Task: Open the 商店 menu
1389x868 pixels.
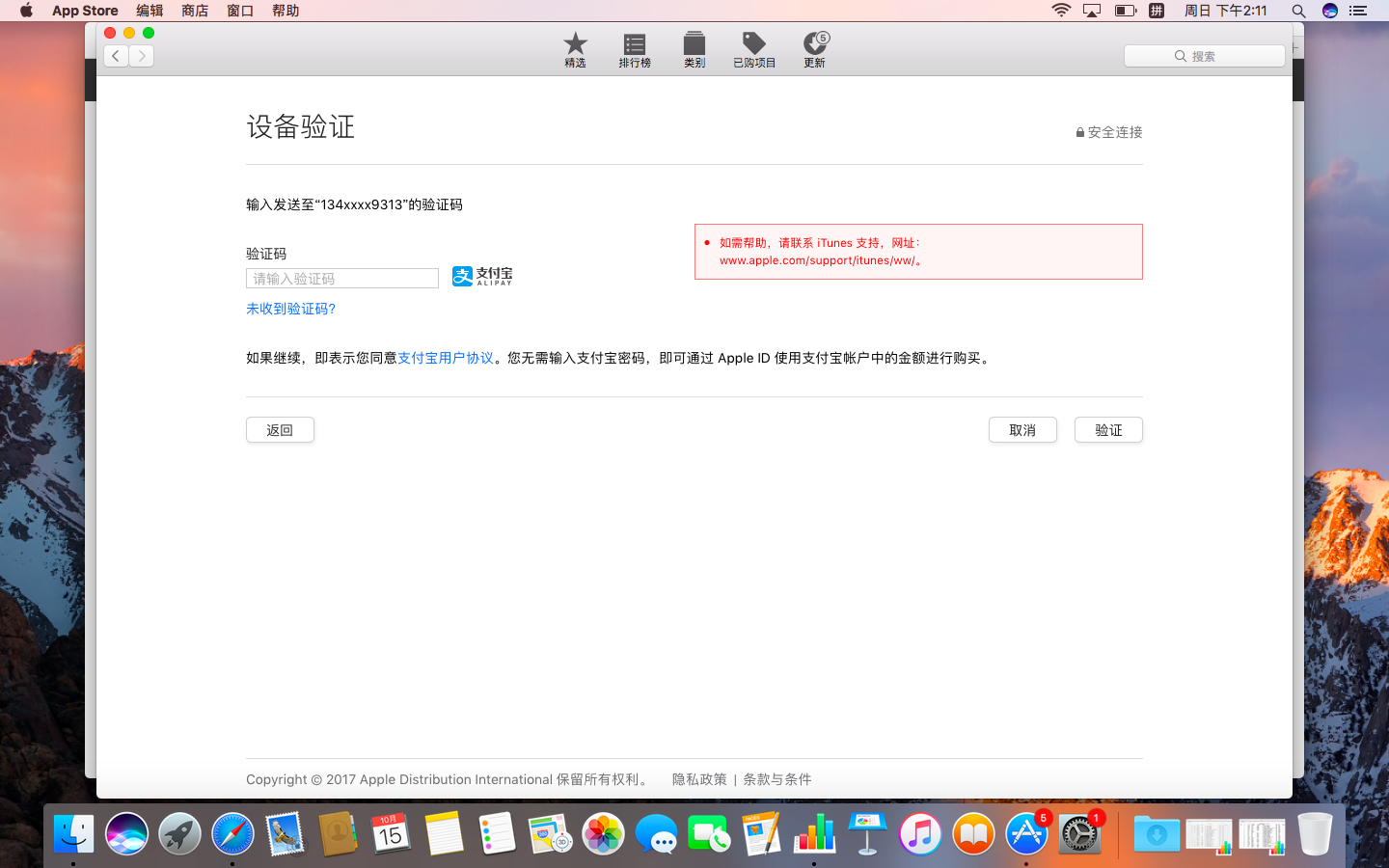Action: (x=195, y=11)
